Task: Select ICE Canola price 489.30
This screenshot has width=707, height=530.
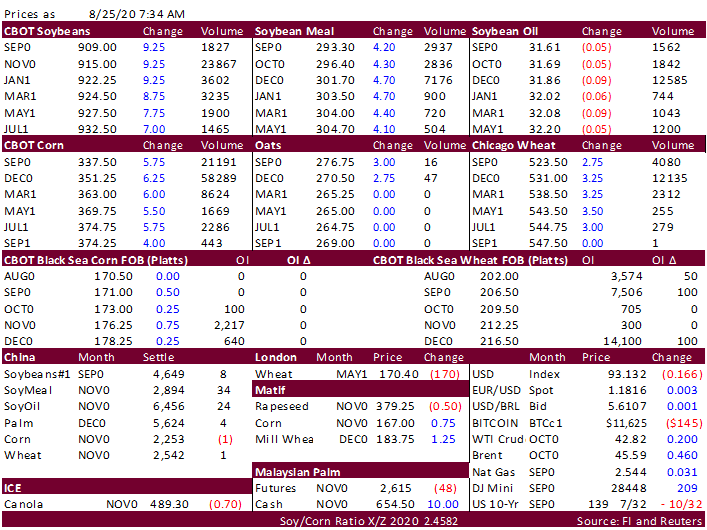Action: click(169, 504)
